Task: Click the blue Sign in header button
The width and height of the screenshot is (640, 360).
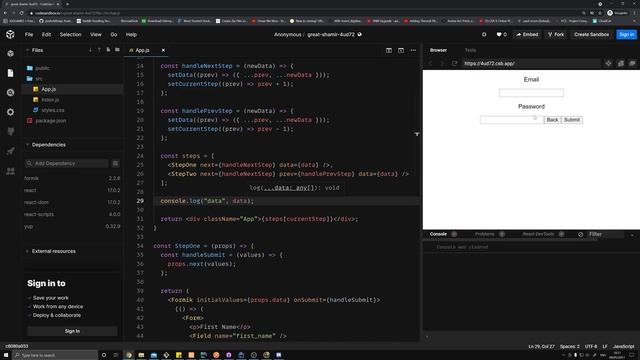Action: coord(626,35)
